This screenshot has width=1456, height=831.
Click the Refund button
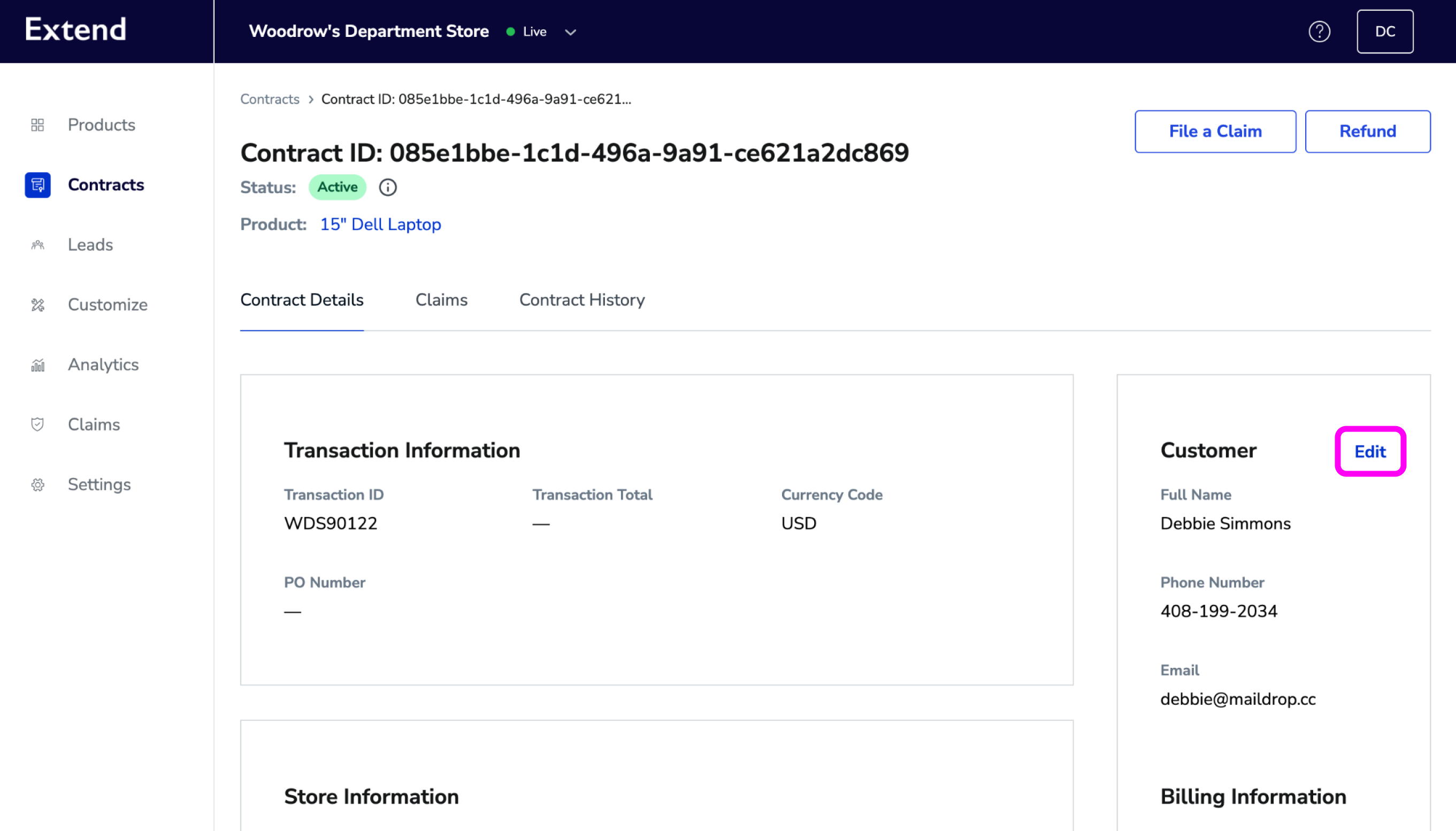coord(1368,131)
